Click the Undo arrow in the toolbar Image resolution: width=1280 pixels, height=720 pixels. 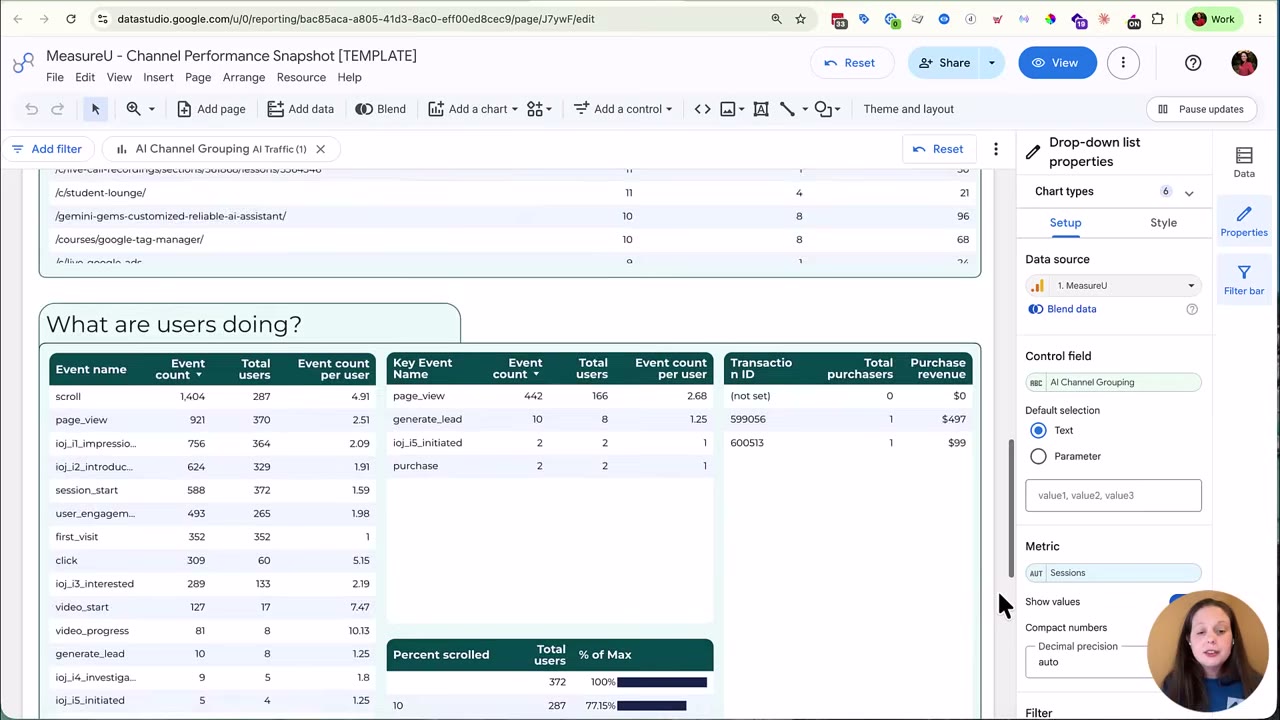[31, 109]
